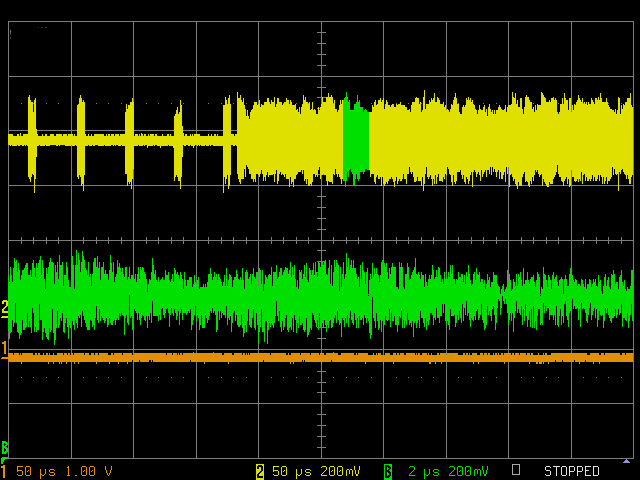Click the channel 1 indicator in status bar
The height and width of the screenshot is (480, 640).
(3, 471)
